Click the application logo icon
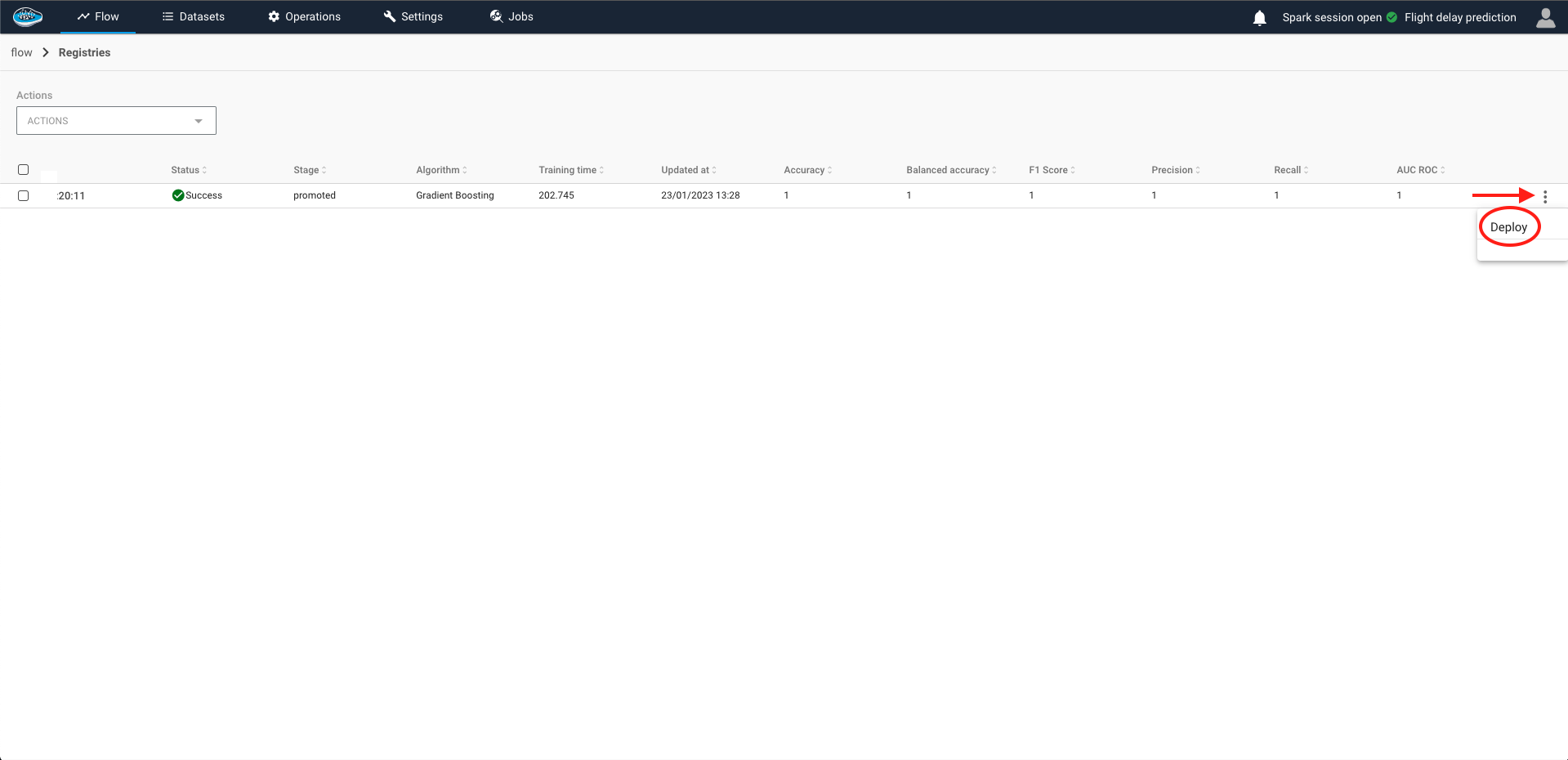This screenshot has width=1568, height=760. pos(28,16)
